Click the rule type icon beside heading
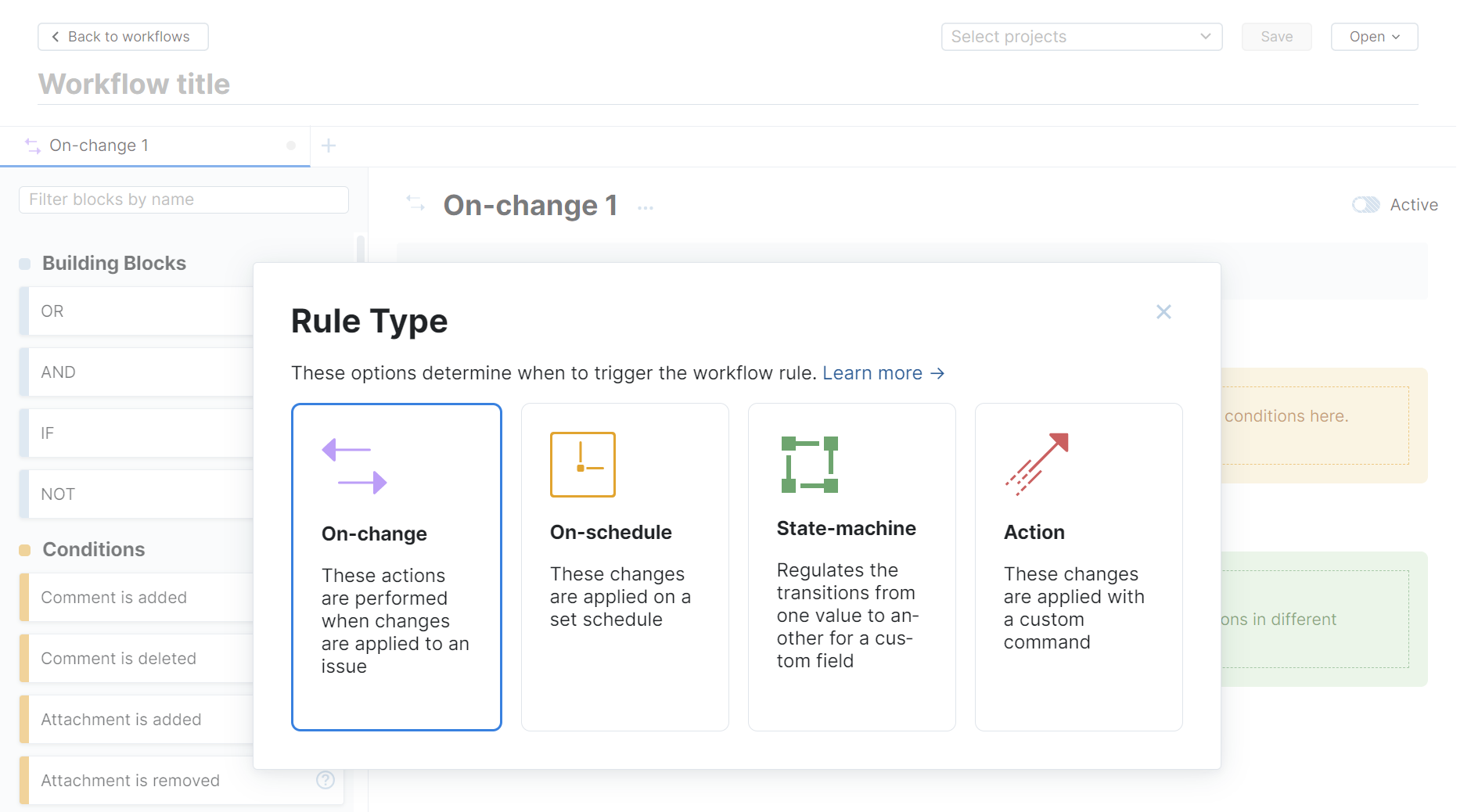Viewport: 1471px width, 812px height. pyautogui.click(x=415, y=204)
